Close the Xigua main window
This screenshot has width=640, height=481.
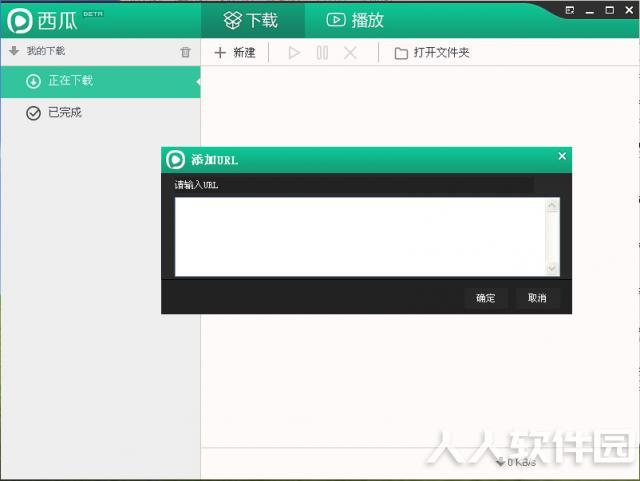(629, 11)
